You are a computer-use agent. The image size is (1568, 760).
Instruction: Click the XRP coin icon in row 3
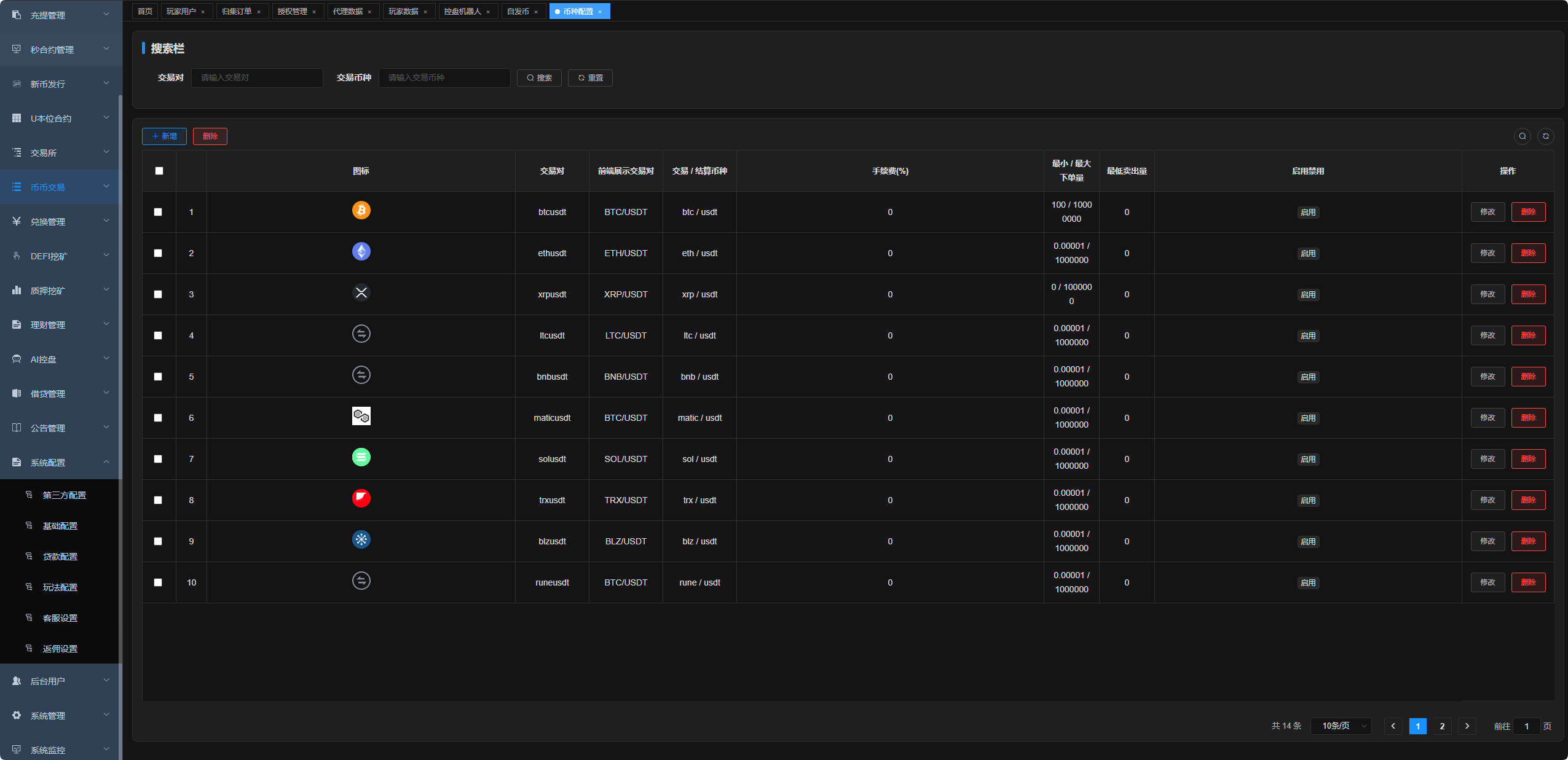click(361, 293)
